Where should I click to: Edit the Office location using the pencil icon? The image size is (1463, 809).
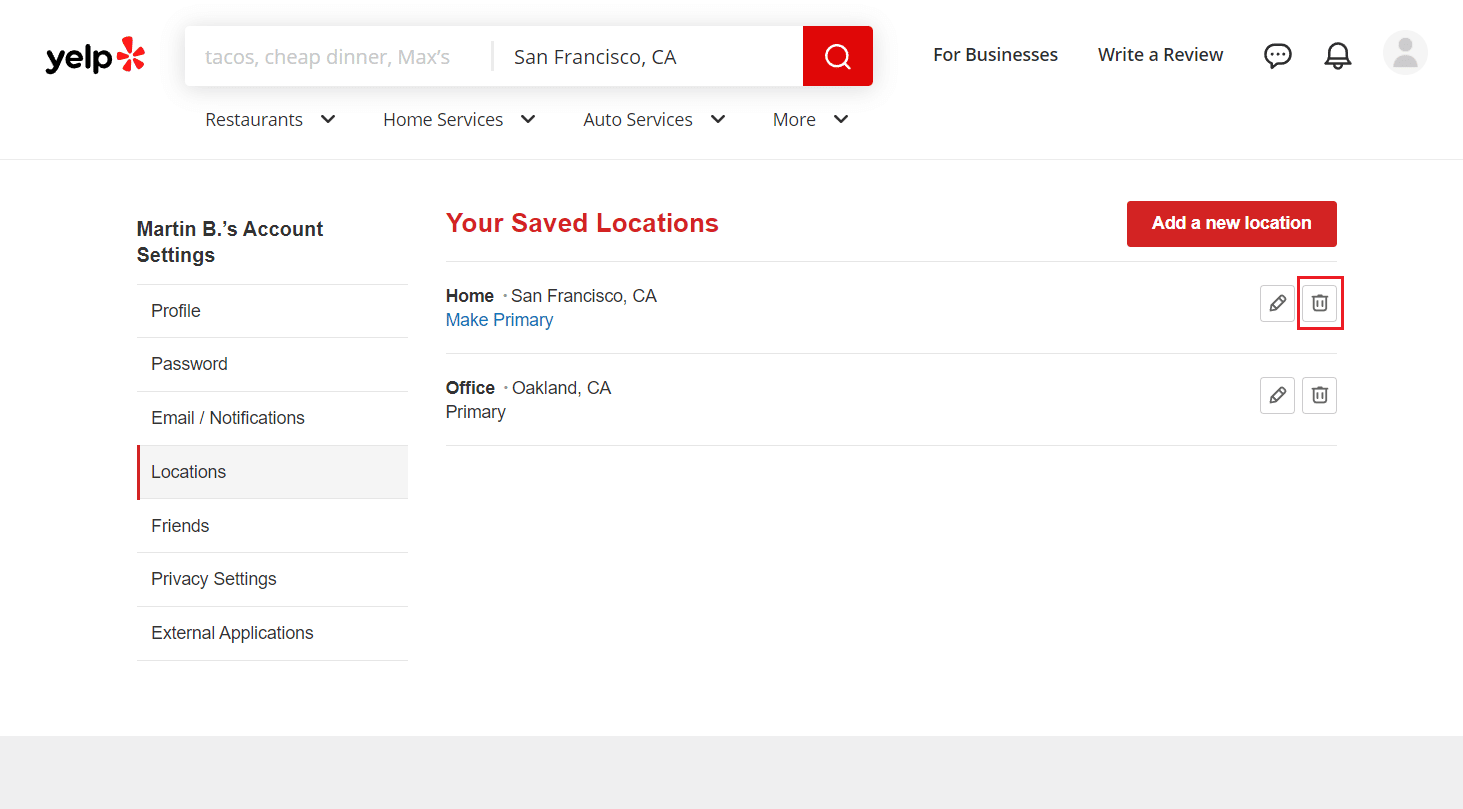click(1277, 395)
